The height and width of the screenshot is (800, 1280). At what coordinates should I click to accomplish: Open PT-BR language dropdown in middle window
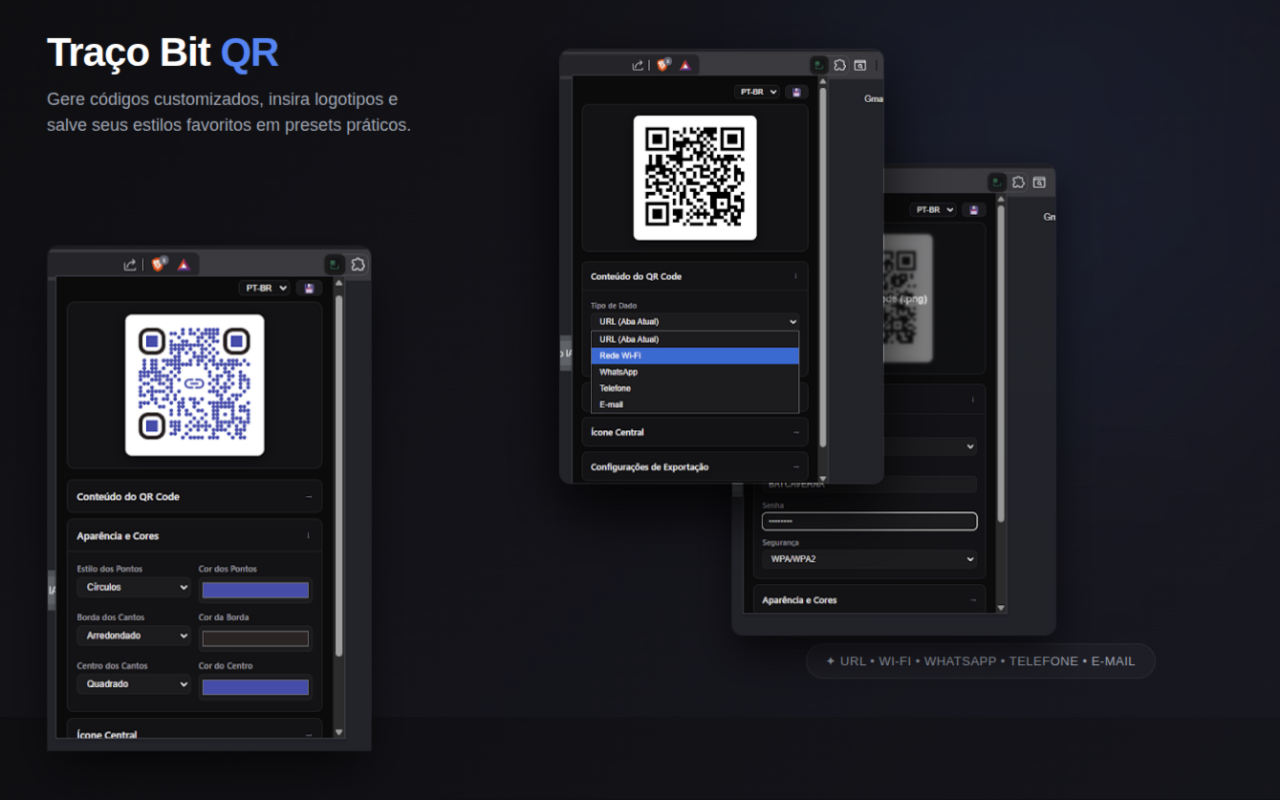click(756, 91)
